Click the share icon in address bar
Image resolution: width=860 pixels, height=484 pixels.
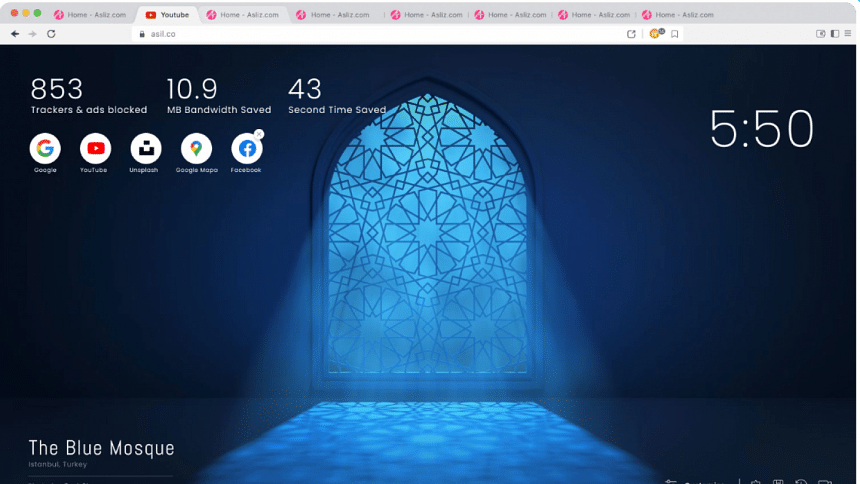(x=631, y=33)
